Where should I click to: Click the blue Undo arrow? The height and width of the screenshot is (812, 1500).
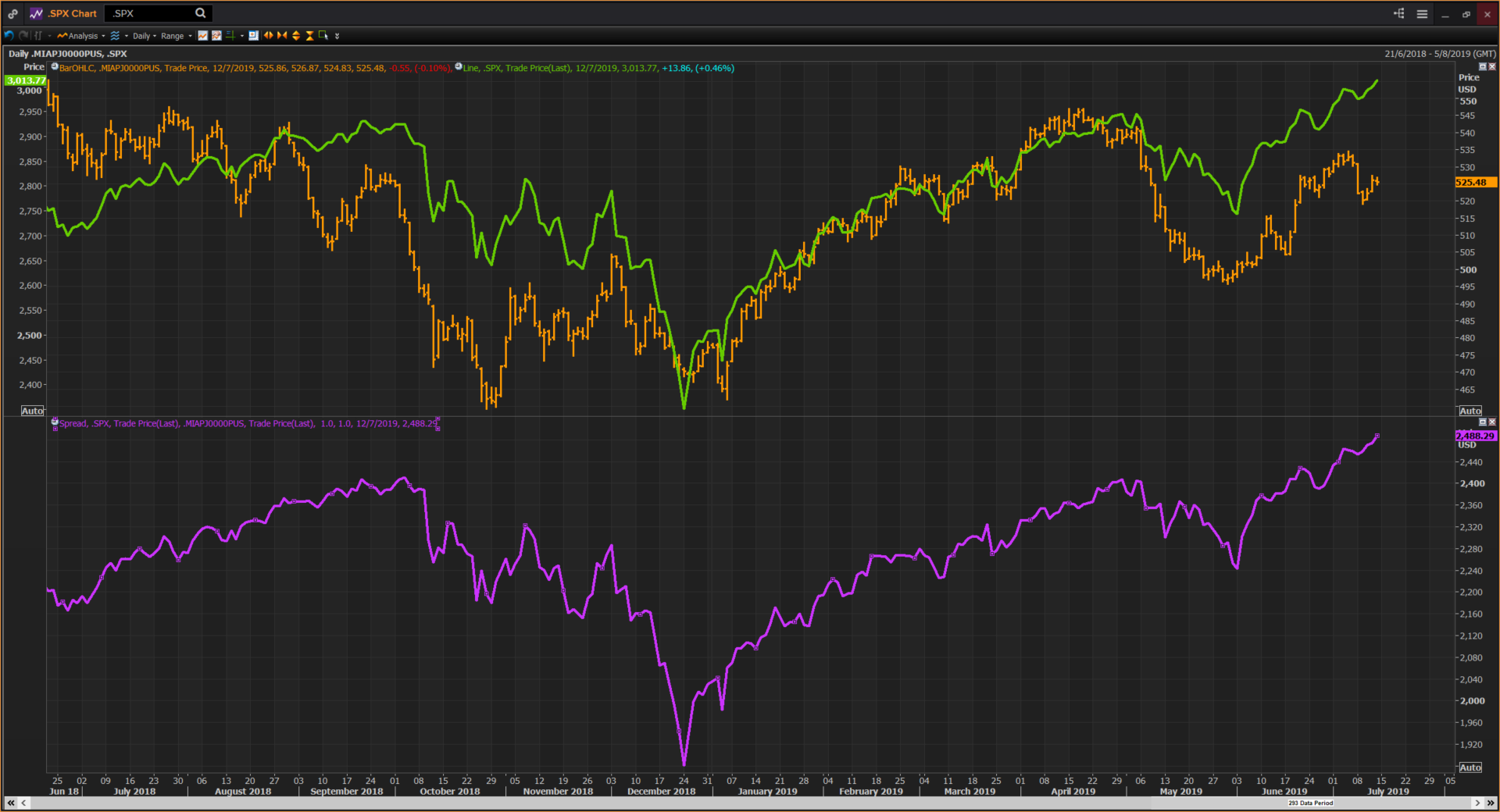coord(9,35)
